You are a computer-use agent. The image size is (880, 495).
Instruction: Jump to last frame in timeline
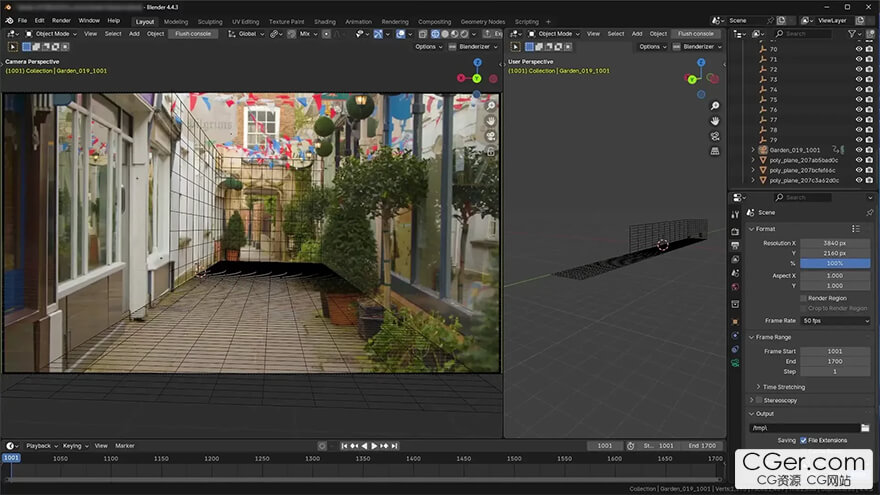click(x=395, y=446)
